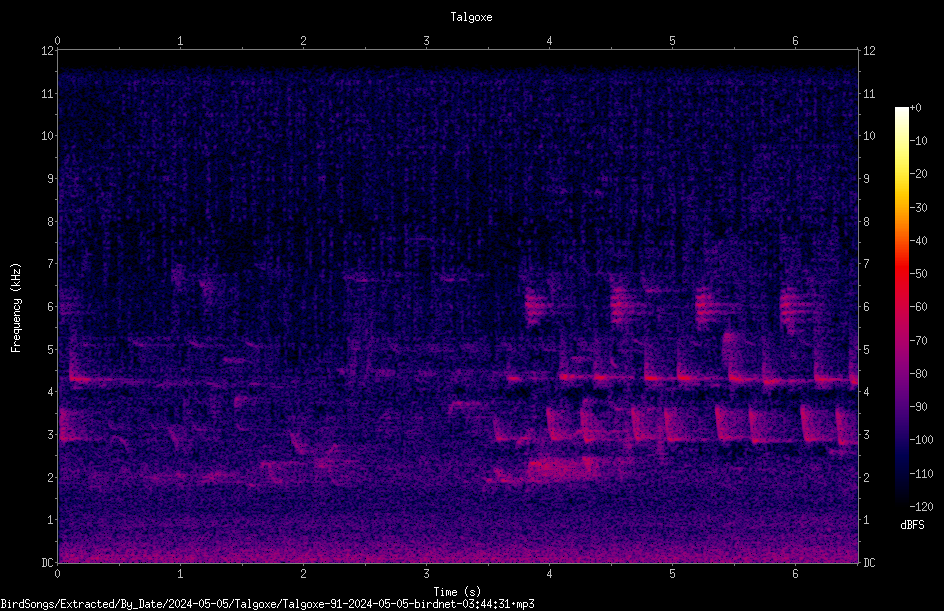
Task: Click the Frequency (kHz) axis title
Action: coord(16,308)
